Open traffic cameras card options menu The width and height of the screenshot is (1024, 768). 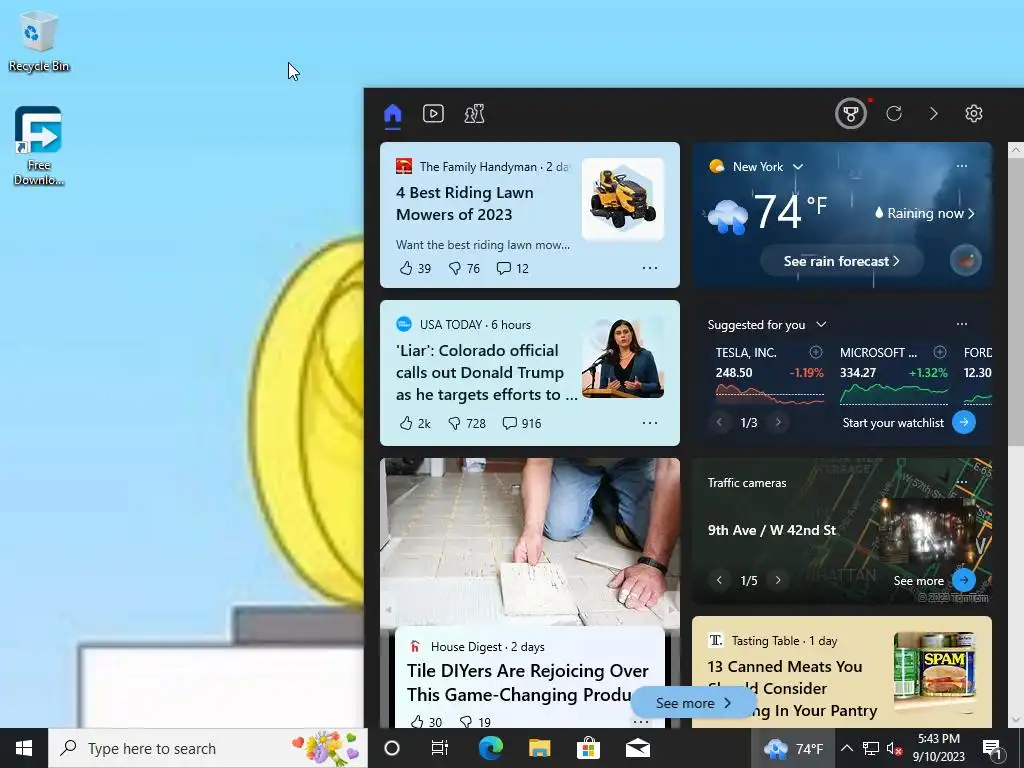point(962,482)
